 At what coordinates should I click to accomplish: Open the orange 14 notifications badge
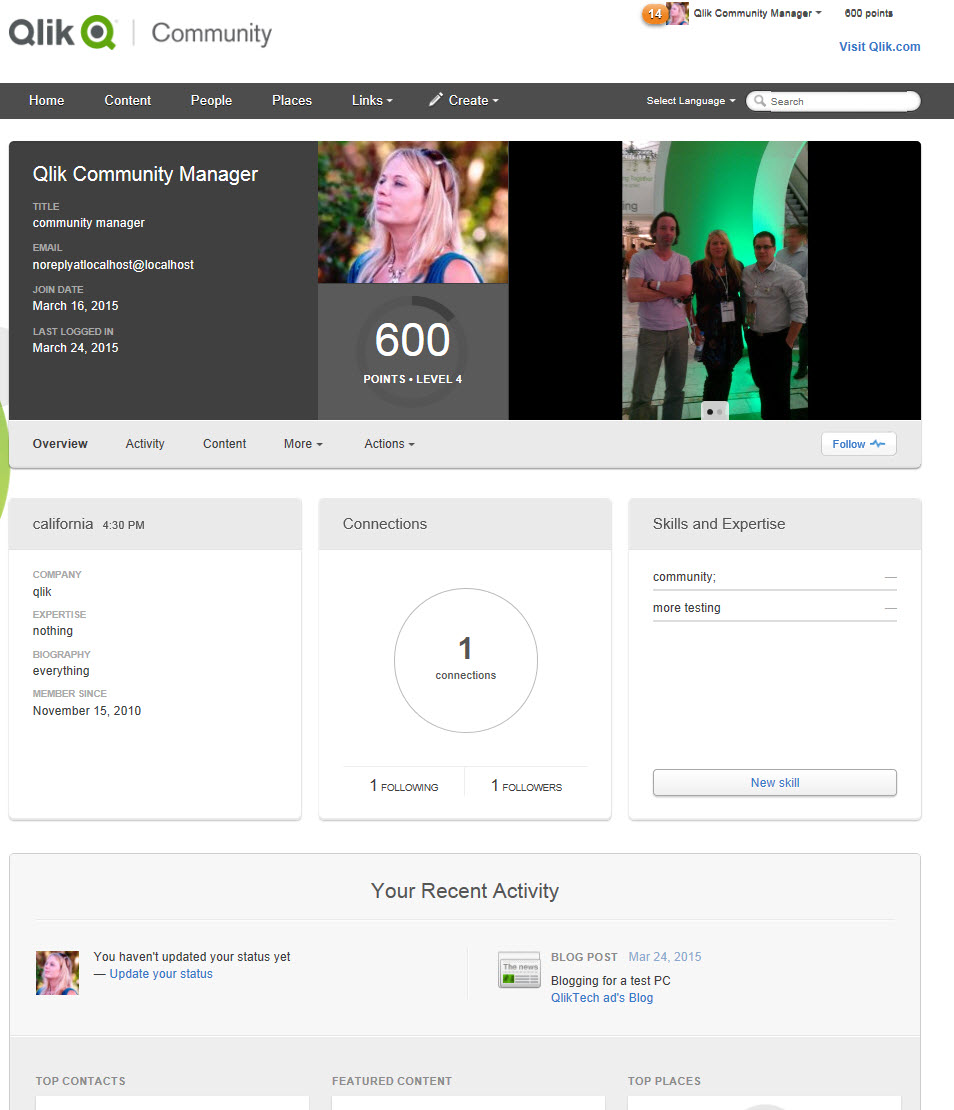click(x=655, y=13)
